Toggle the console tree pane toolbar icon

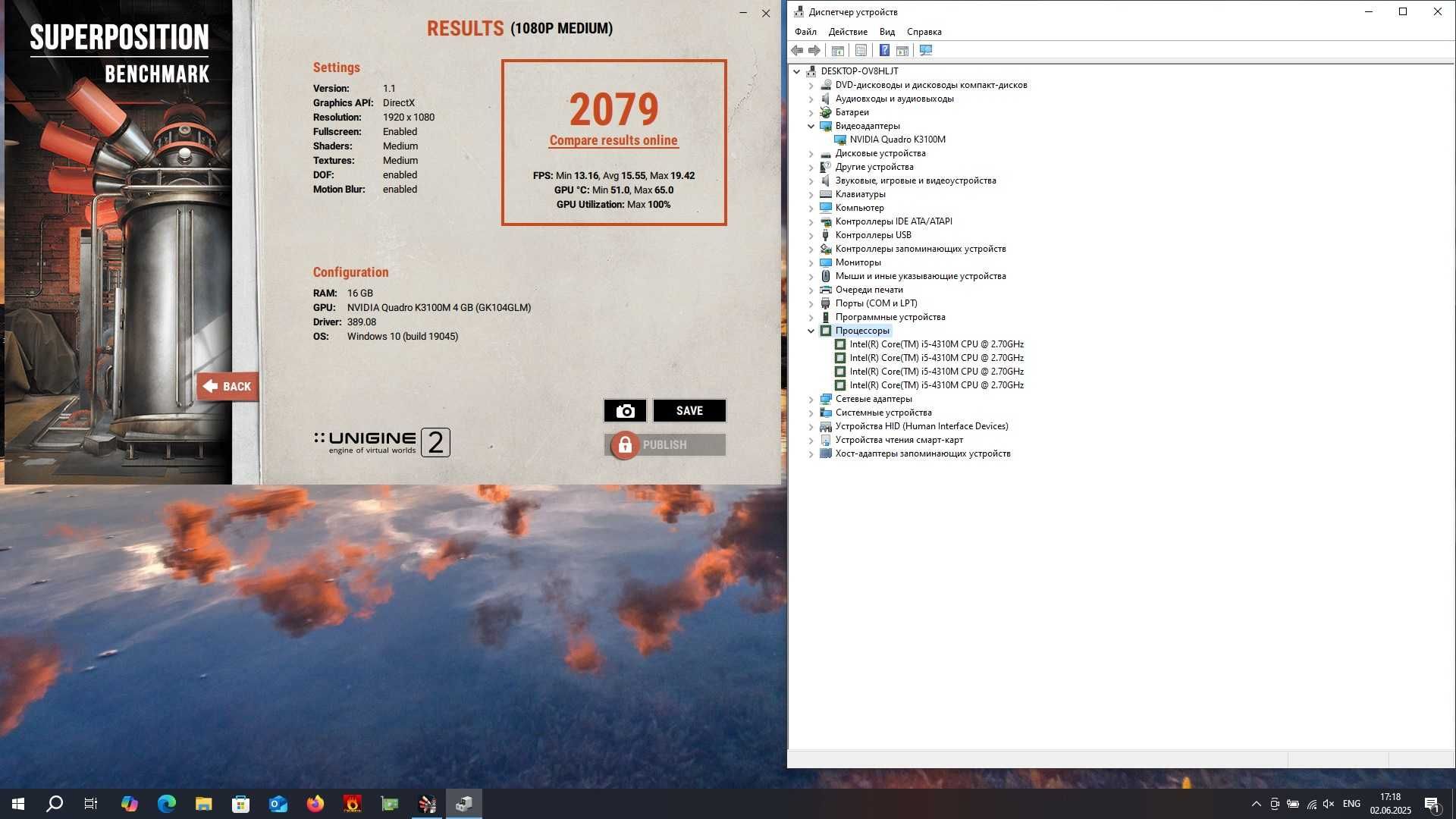tap(838, 50)
